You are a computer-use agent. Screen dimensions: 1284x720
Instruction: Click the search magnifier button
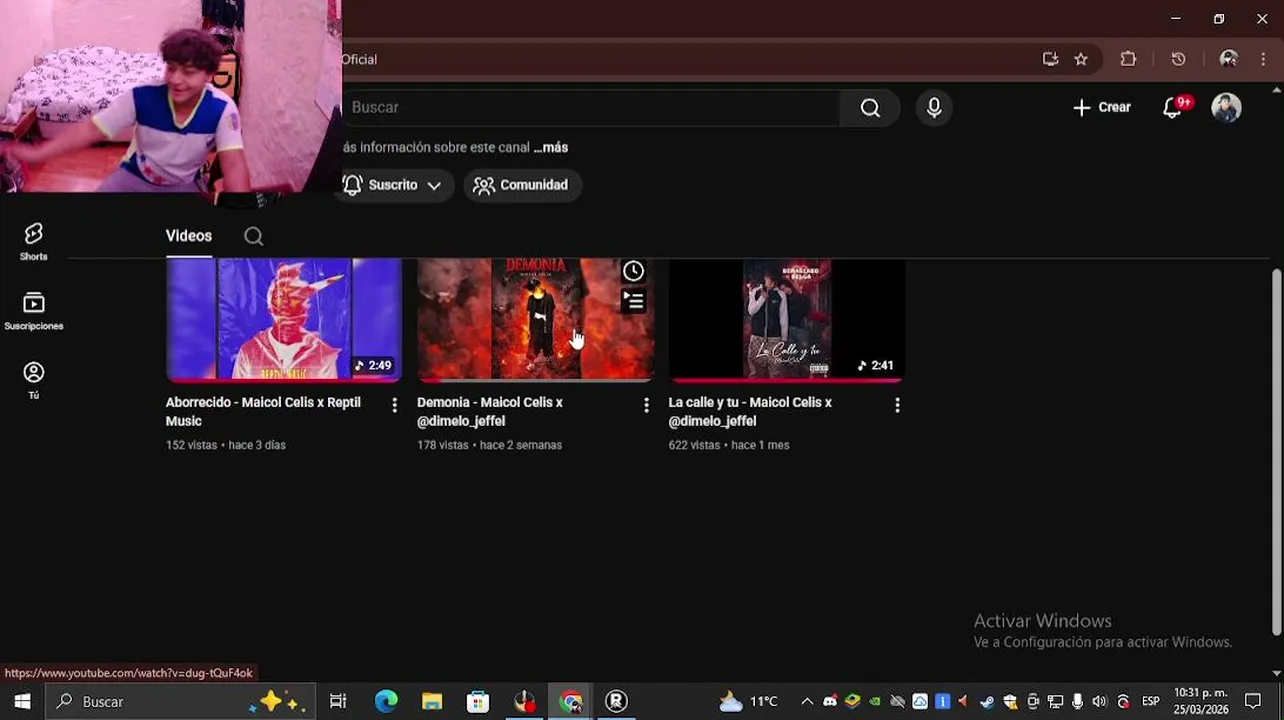coord(870,108)
